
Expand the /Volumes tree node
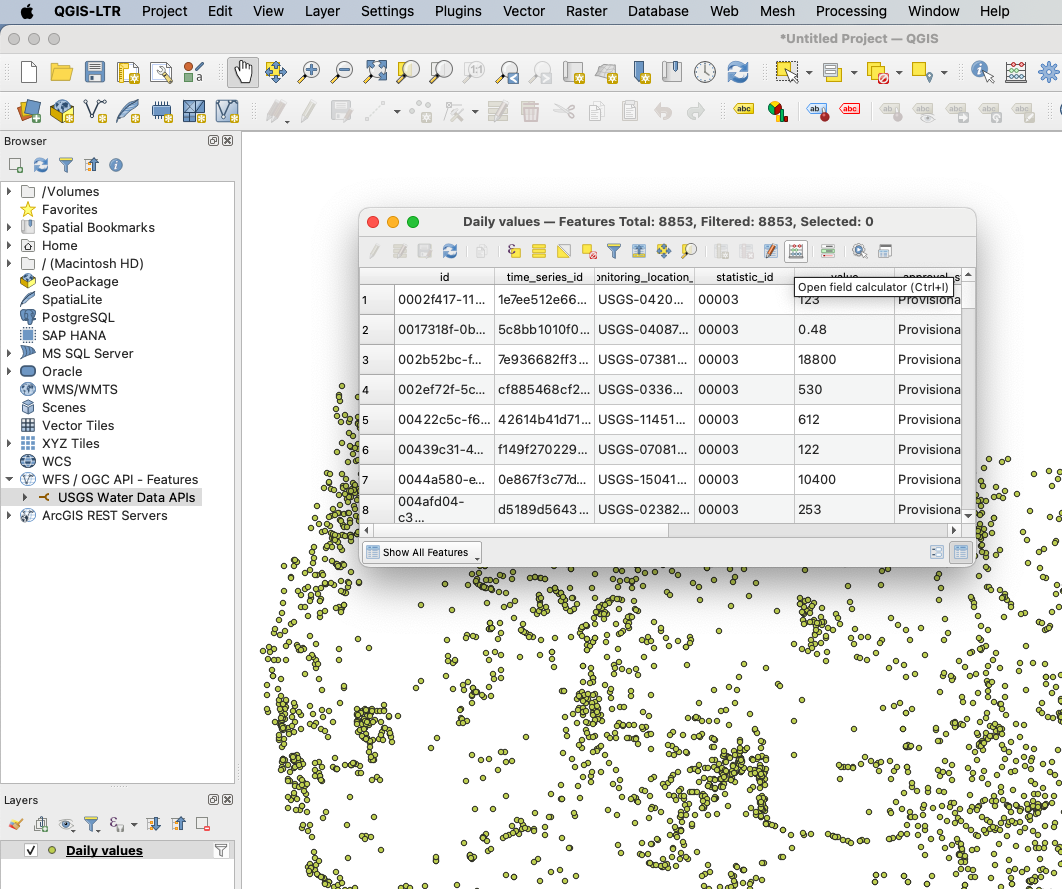pos(9,192)
